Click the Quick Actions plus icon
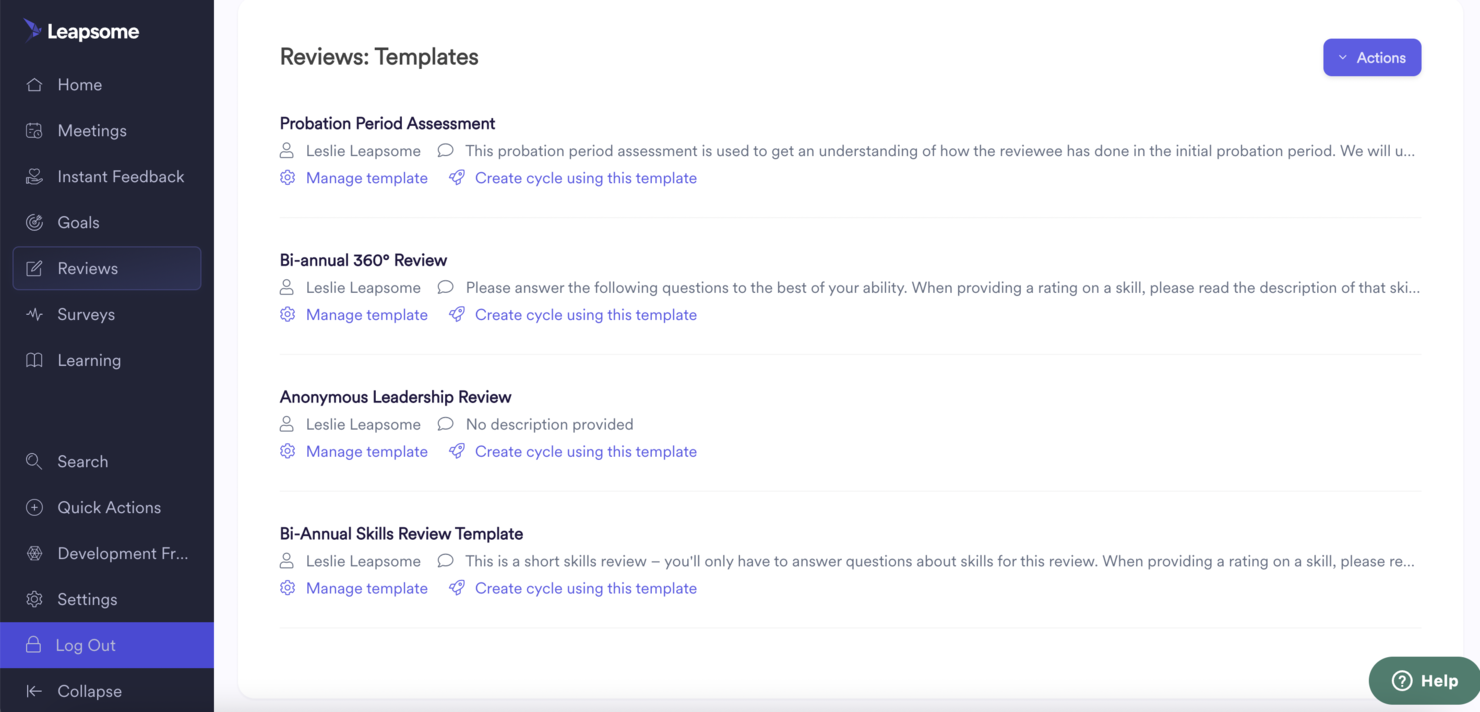The width and height of the screenshot is (1480, 712). [x=34, y=508]
